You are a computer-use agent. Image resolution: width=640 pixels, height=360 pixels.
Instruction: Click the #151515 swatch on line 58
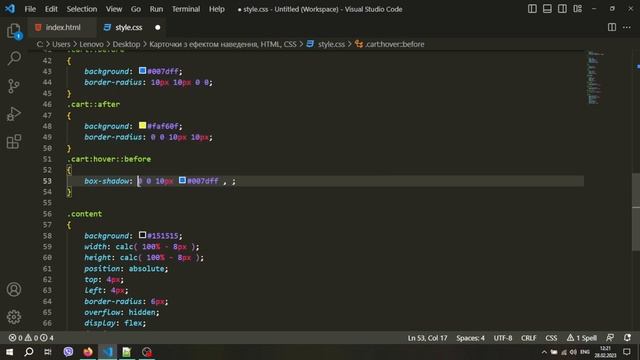pyautogui.click(x=142, y=235)
